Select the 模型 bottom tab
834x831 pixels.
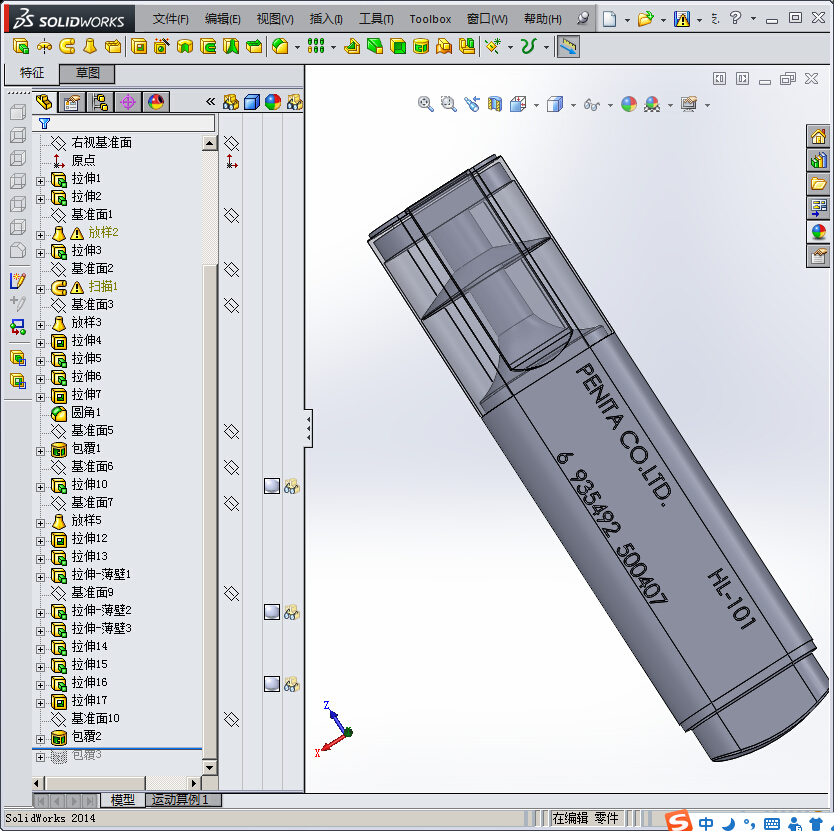(122, 800)
